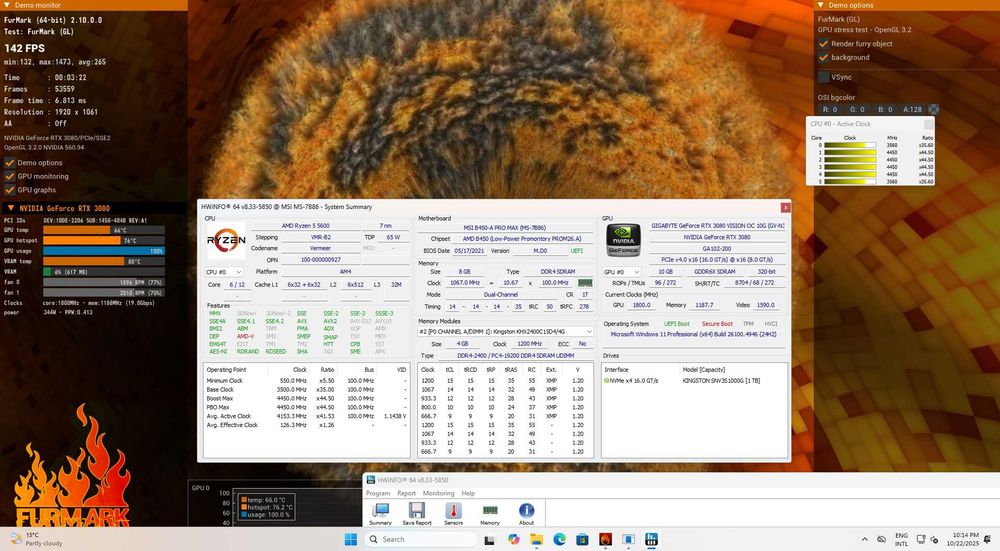Open Sensors thermometer icon in HWiNFO
The height and width of the screenshot is (551, 1000).
(x=453, y=513)
